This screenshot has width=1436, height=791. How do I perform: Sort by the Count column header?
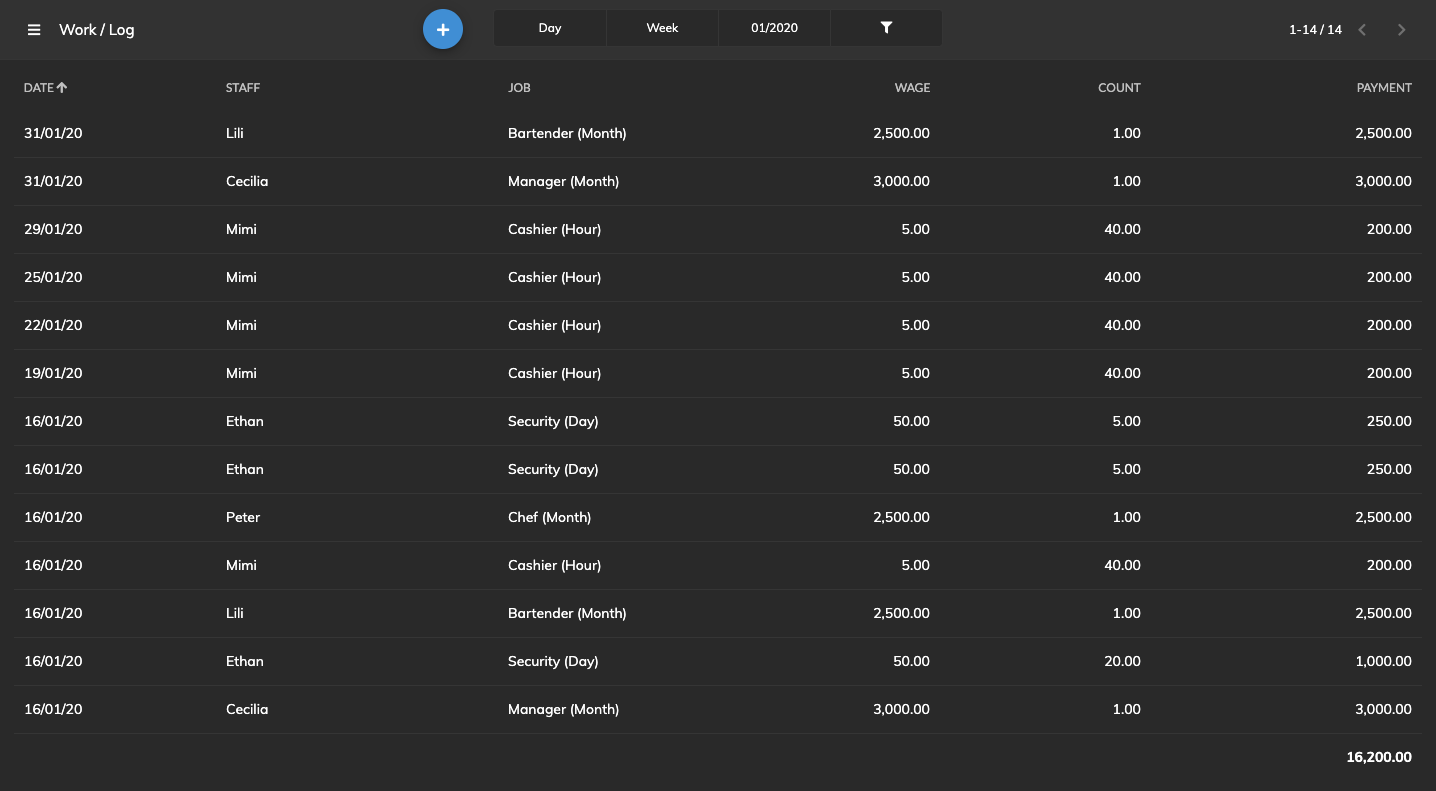click(x=1119, y=88)
